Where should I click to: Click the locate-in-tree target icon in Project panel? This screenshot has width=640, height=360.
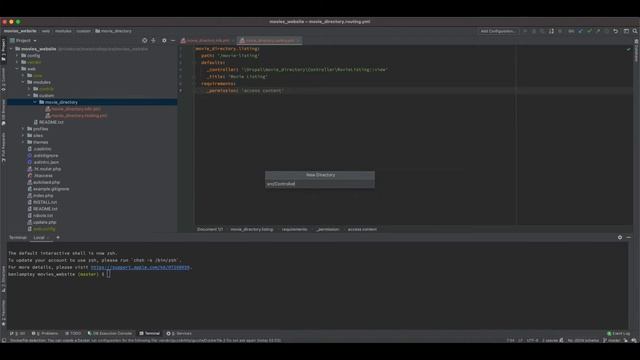pos(144,40)
